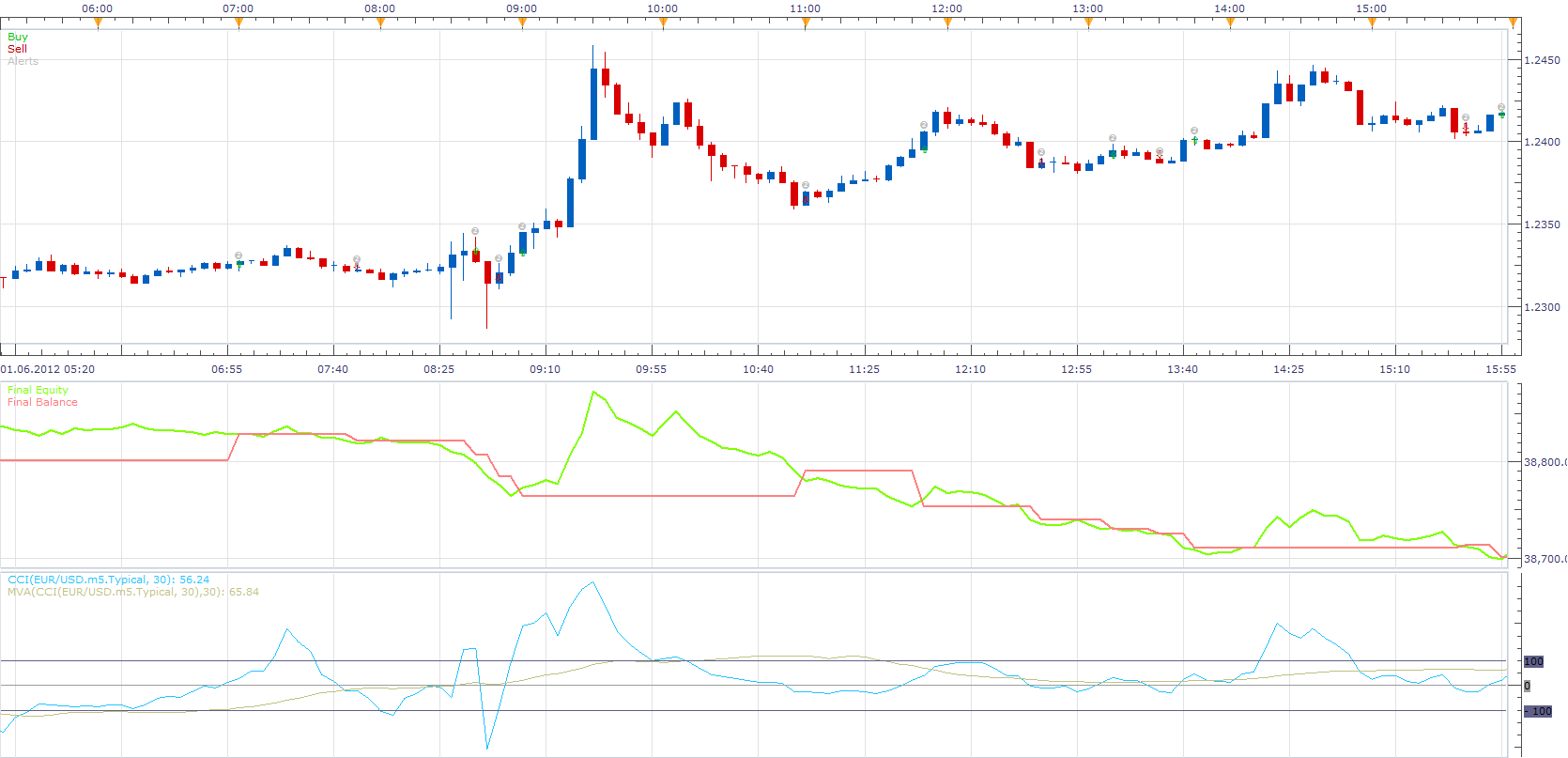The height and width of the screenshot is (758, 1568).
Task: Click the Final Balance legend label
Action: [x=42, y=402]
